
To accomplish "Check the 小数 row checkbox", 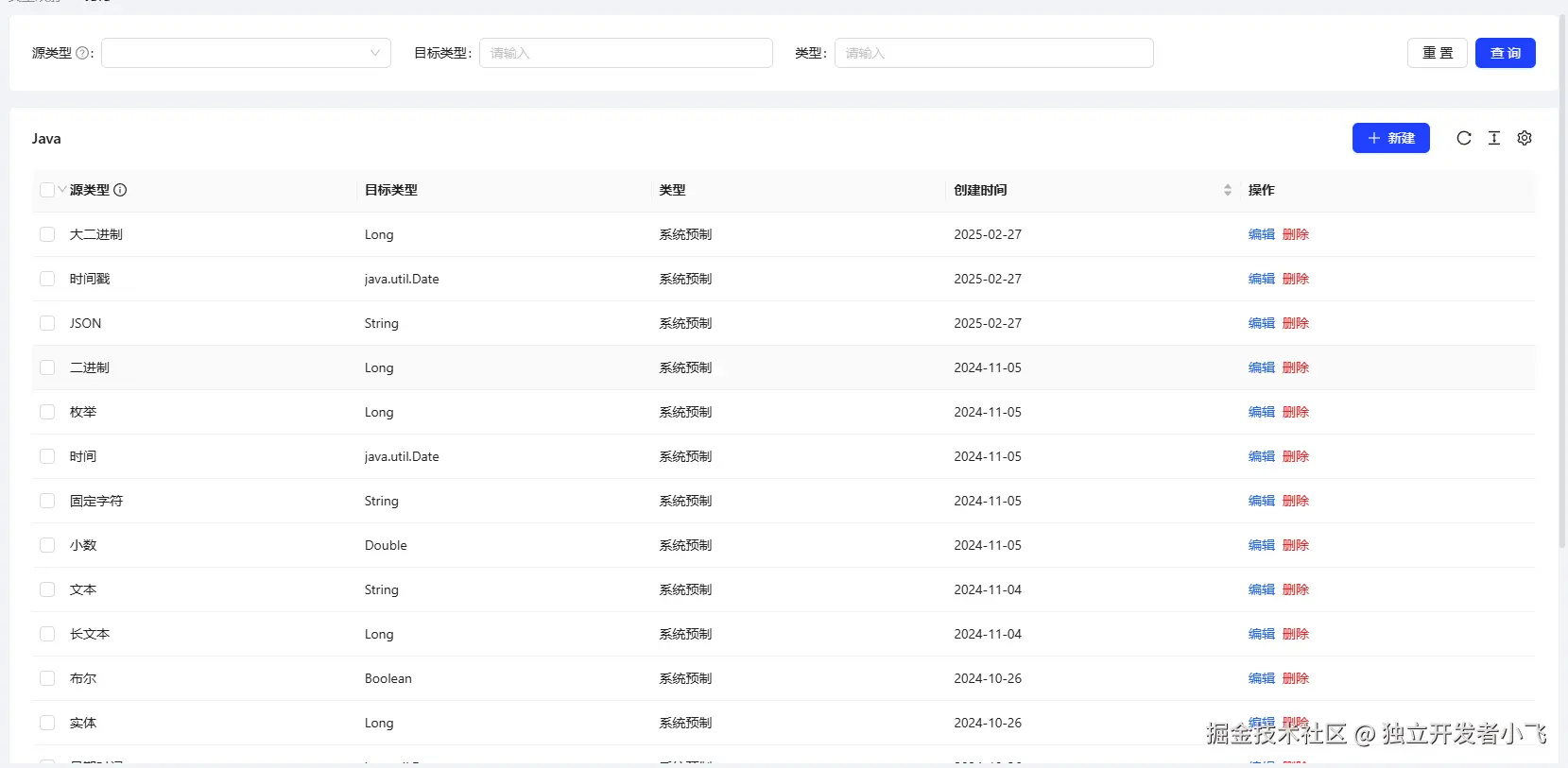I will (47, 545).
